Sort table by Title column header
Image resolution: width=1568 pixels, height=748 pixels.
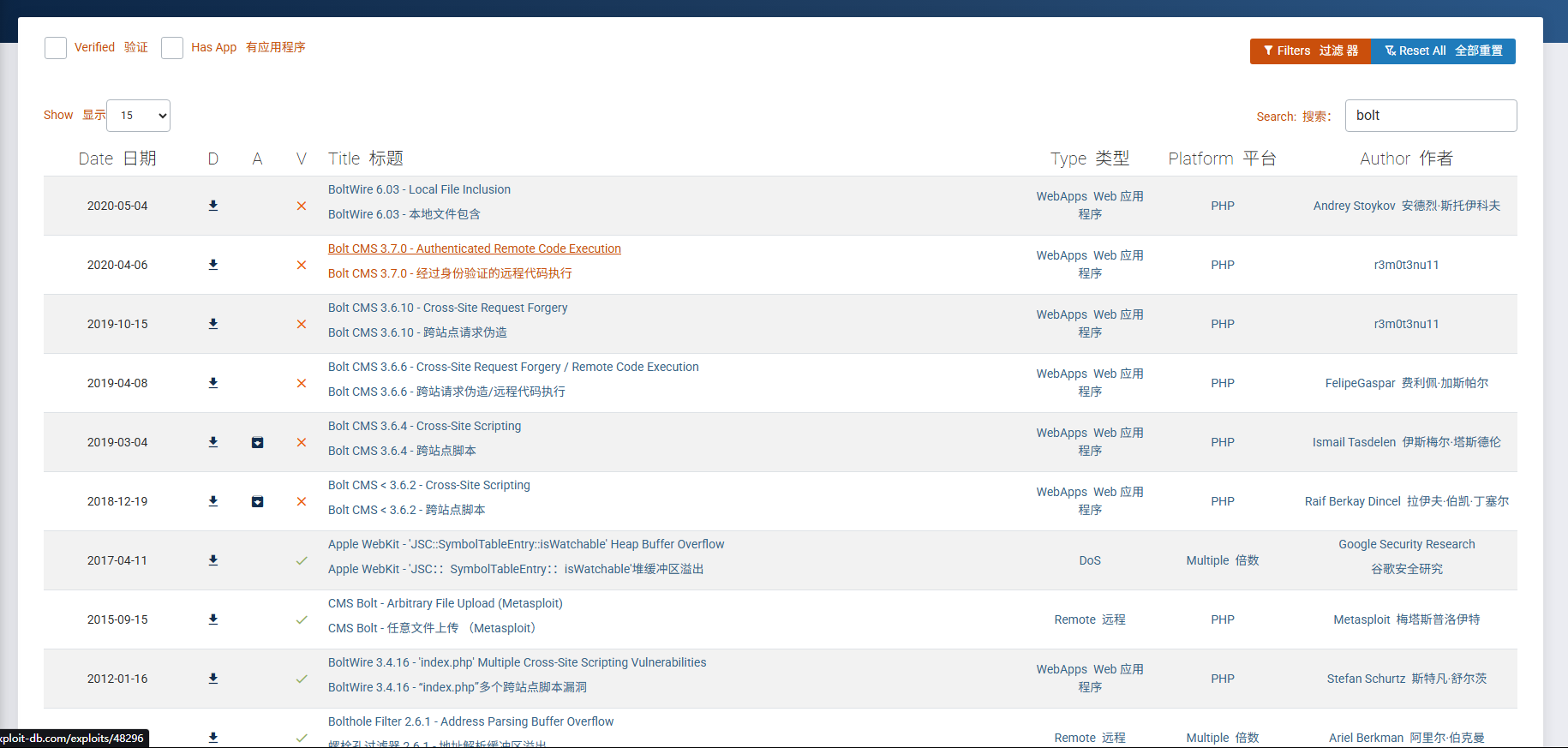tap(366, 159)
